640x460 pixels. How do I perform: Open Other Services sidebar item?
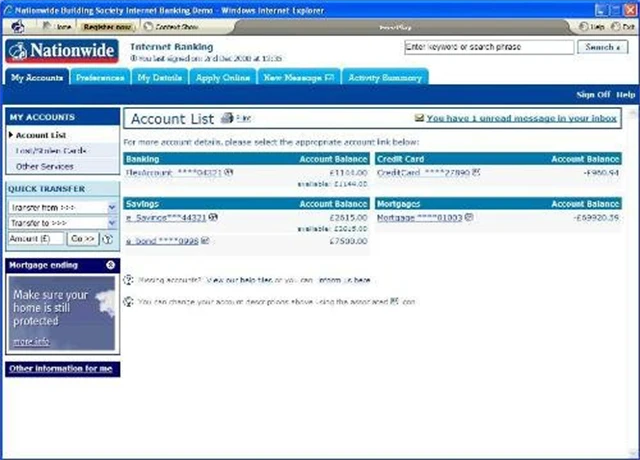(44, 167)
